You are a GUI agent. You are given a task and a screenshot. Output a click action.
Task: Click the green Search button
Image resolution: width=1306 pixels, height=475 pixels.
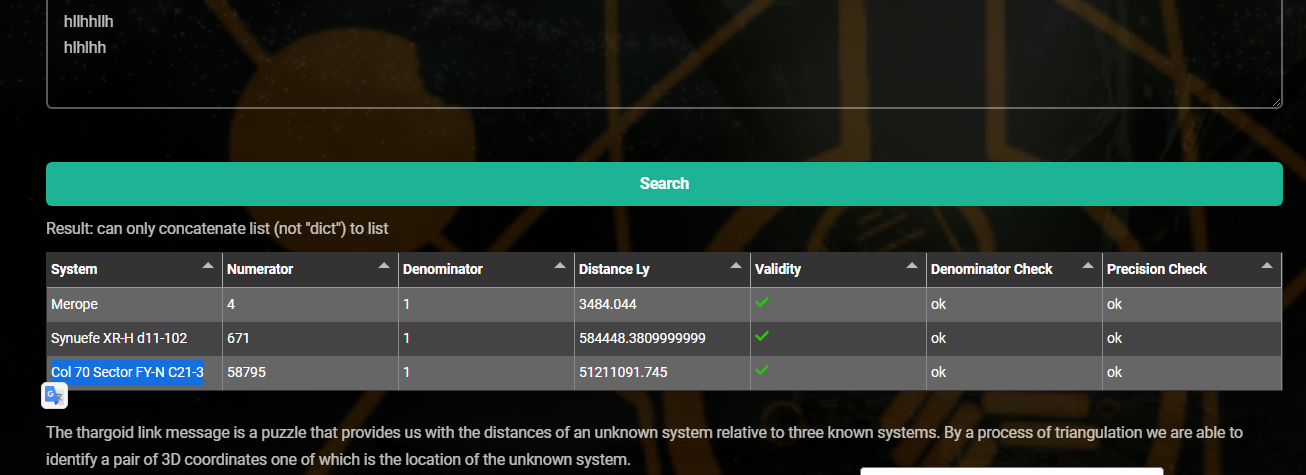(664, 184)
